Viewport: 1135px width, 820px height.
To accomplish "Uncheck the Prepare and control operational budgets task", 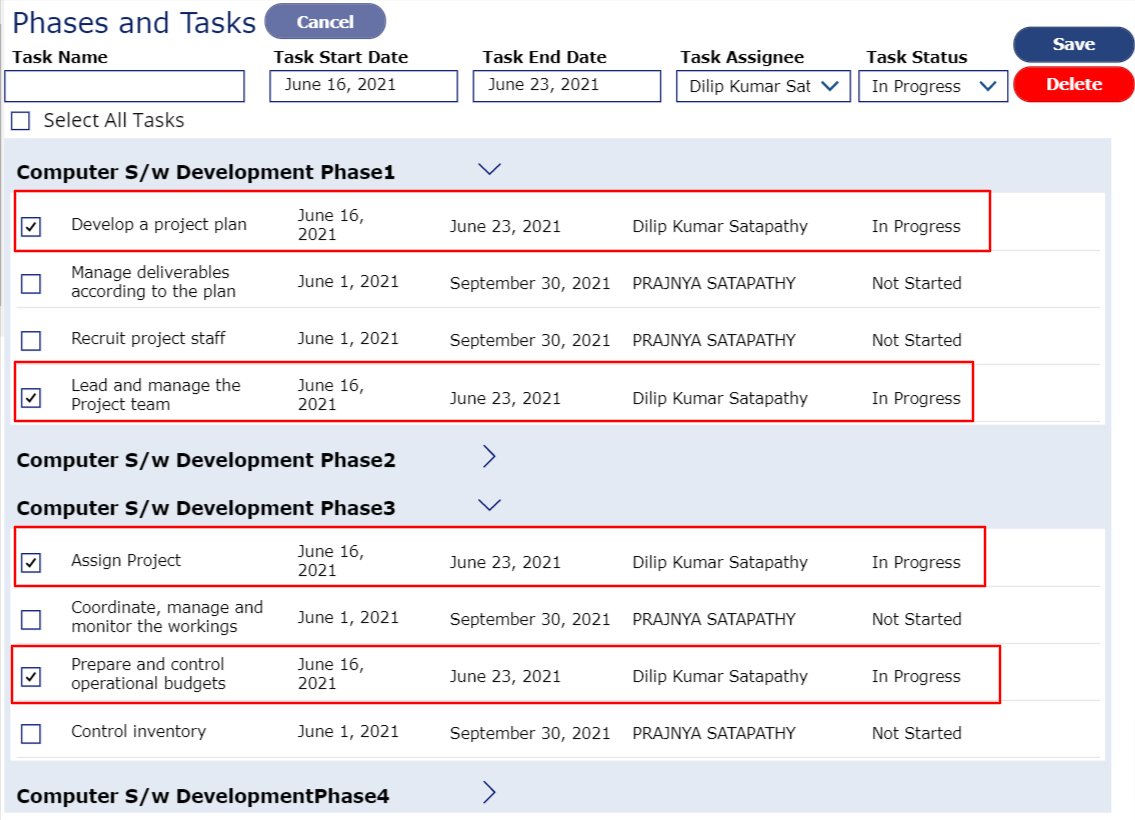I will coord(31,675).
